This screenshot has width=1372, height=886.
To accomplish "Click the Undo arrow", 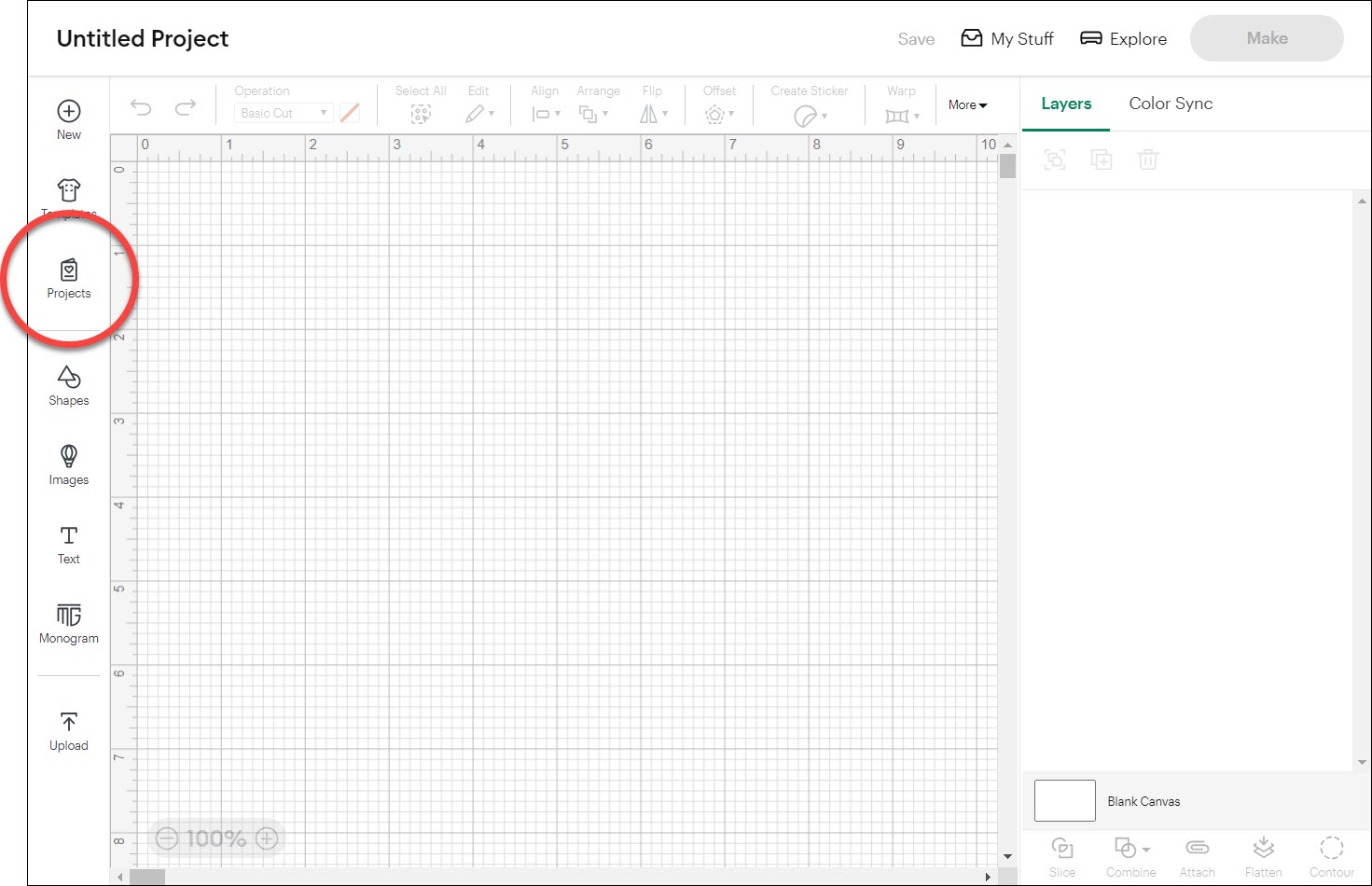I will [141, 107].
